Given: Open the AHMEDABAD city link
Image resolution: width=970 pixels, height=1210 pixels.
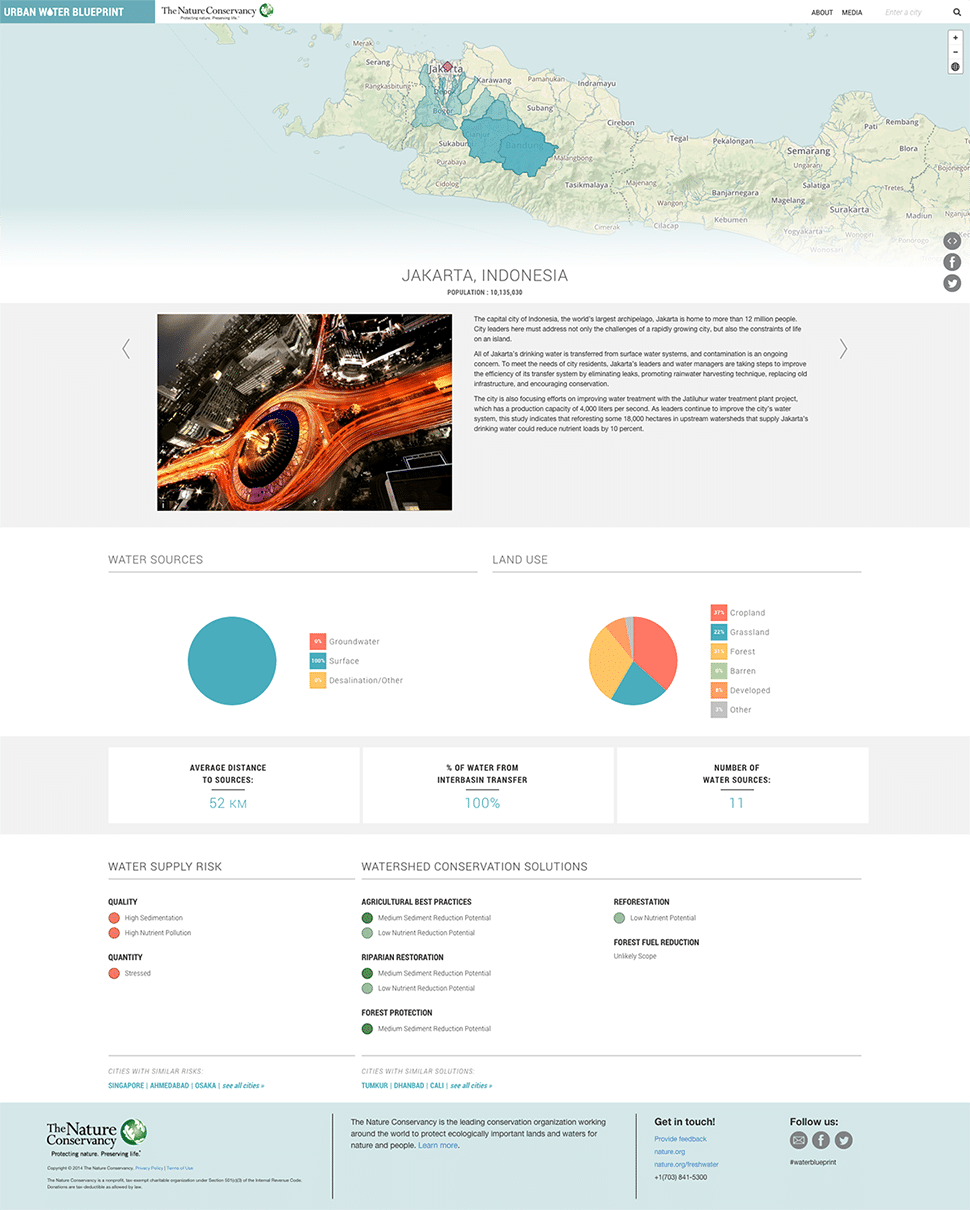Looking at the screenshot, I should tap(169, 1085).
